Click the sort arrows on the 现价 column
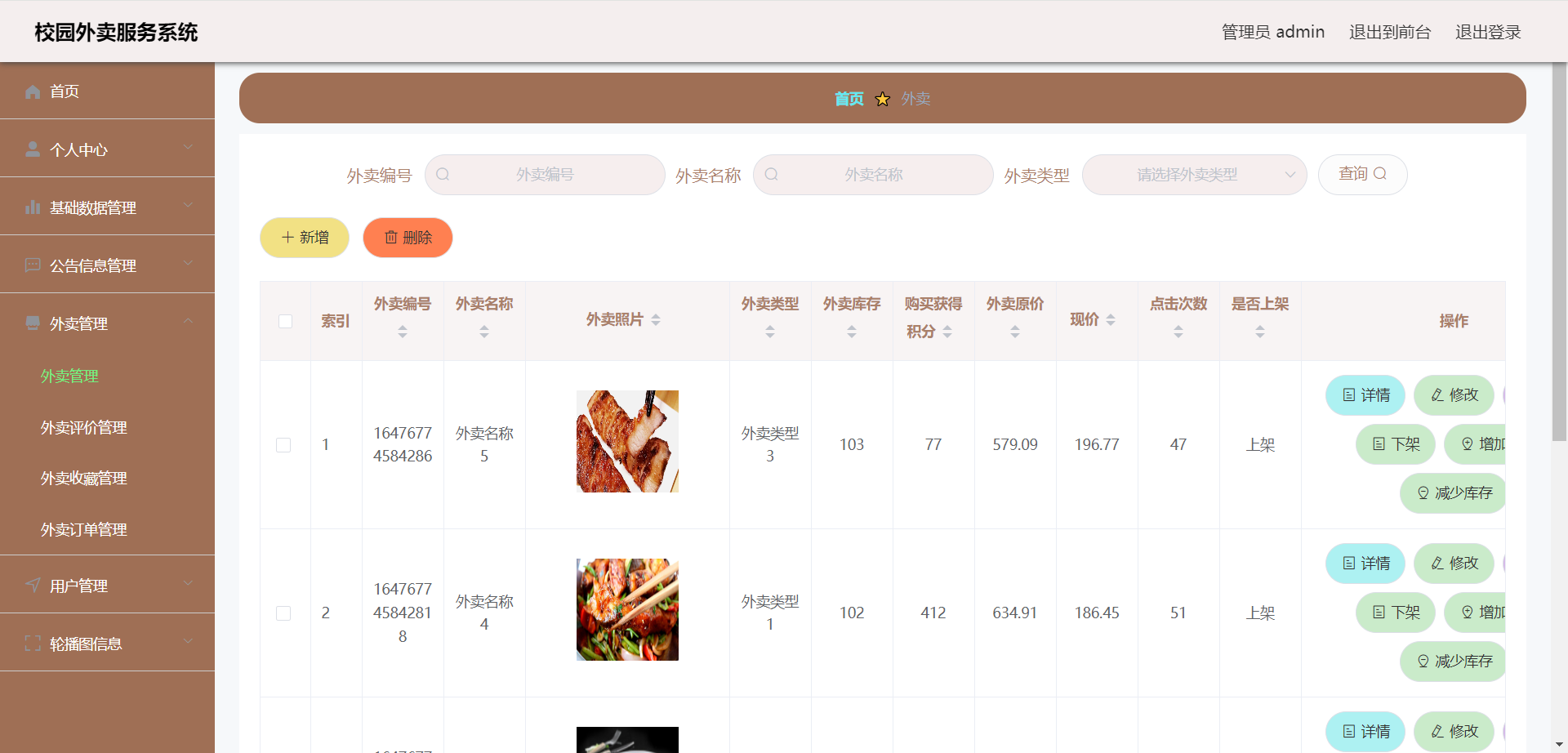 click(1111, 320)
